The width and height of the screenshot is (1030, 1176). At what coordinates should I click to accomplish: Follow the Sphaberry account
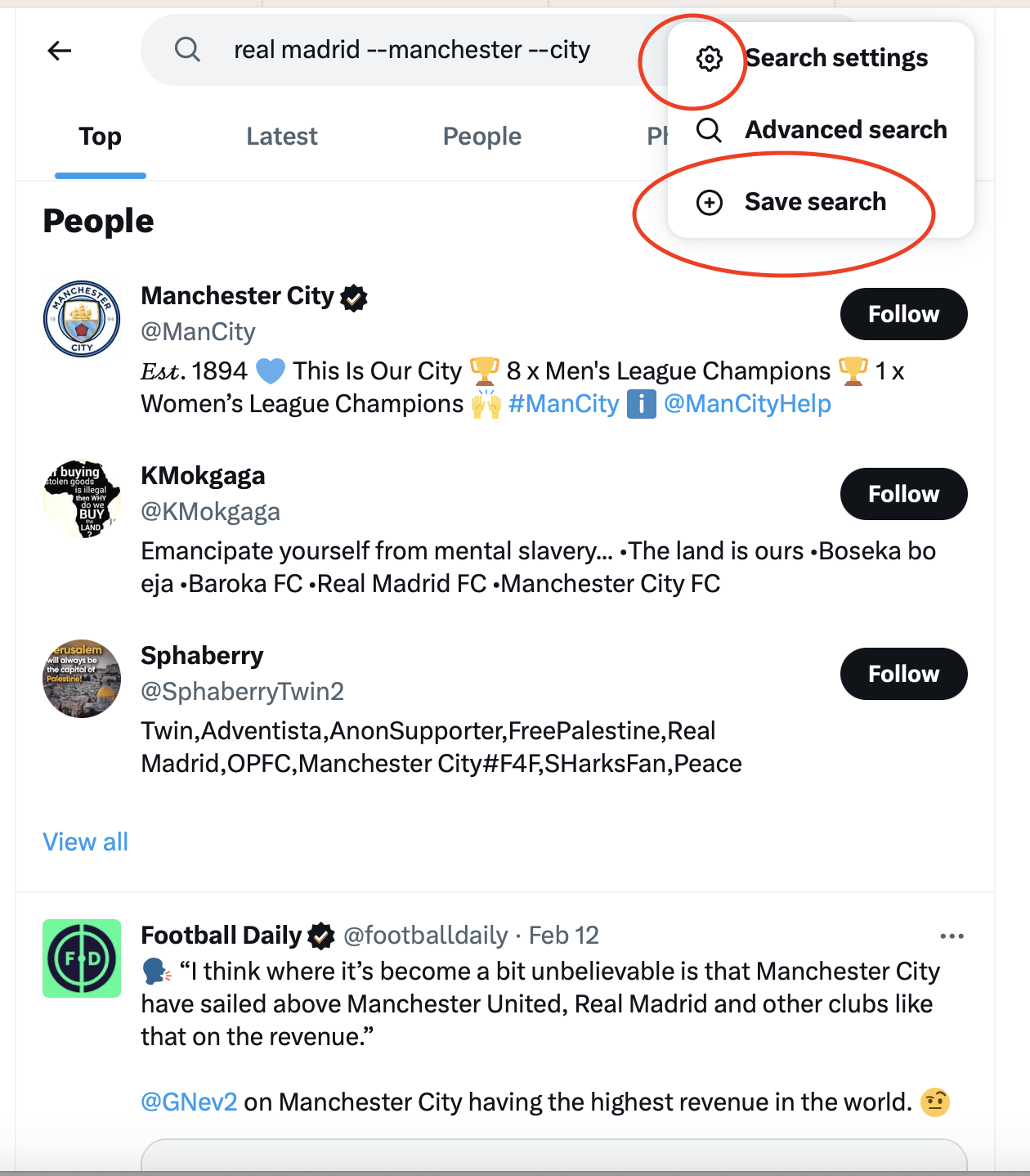tap(903, 674)
